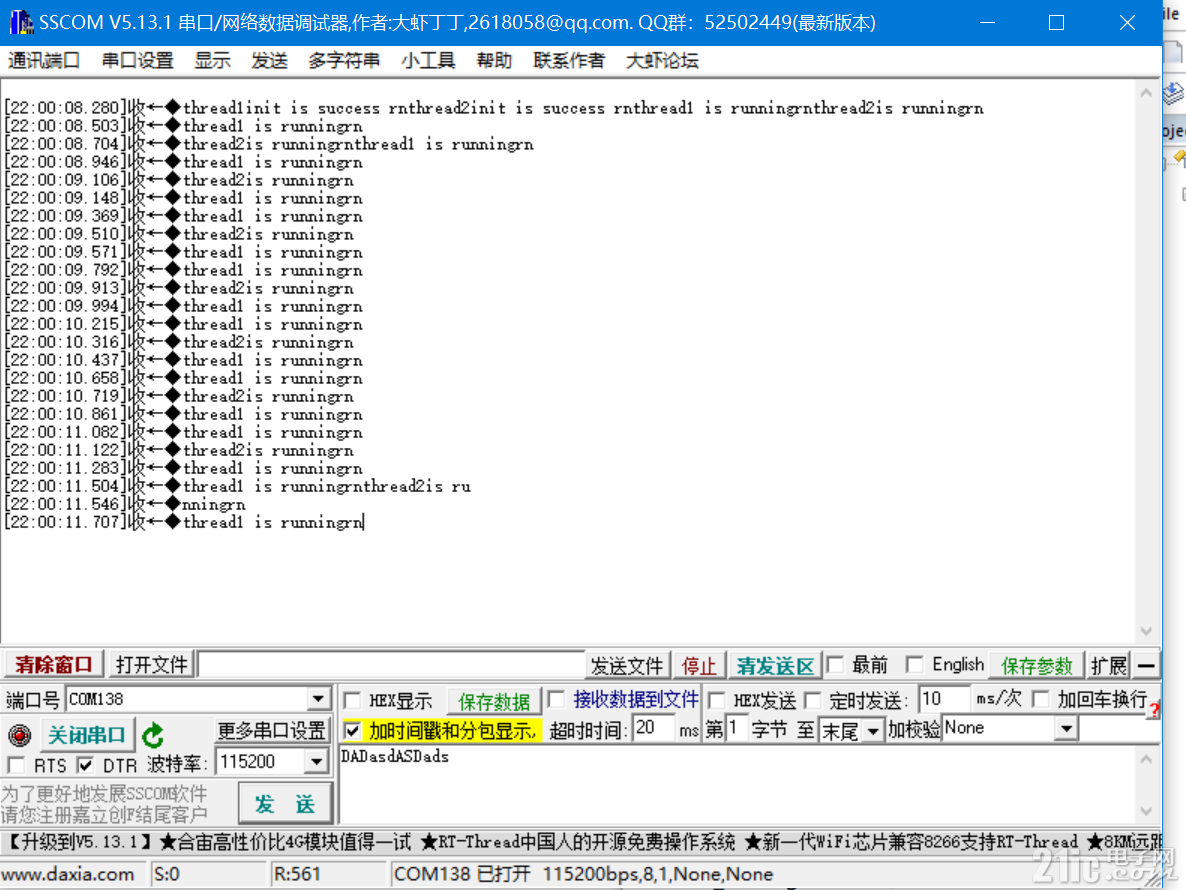Enable the HEX显示 checkbox
This screenshot has width=1186, height=890.
point(352,700)
